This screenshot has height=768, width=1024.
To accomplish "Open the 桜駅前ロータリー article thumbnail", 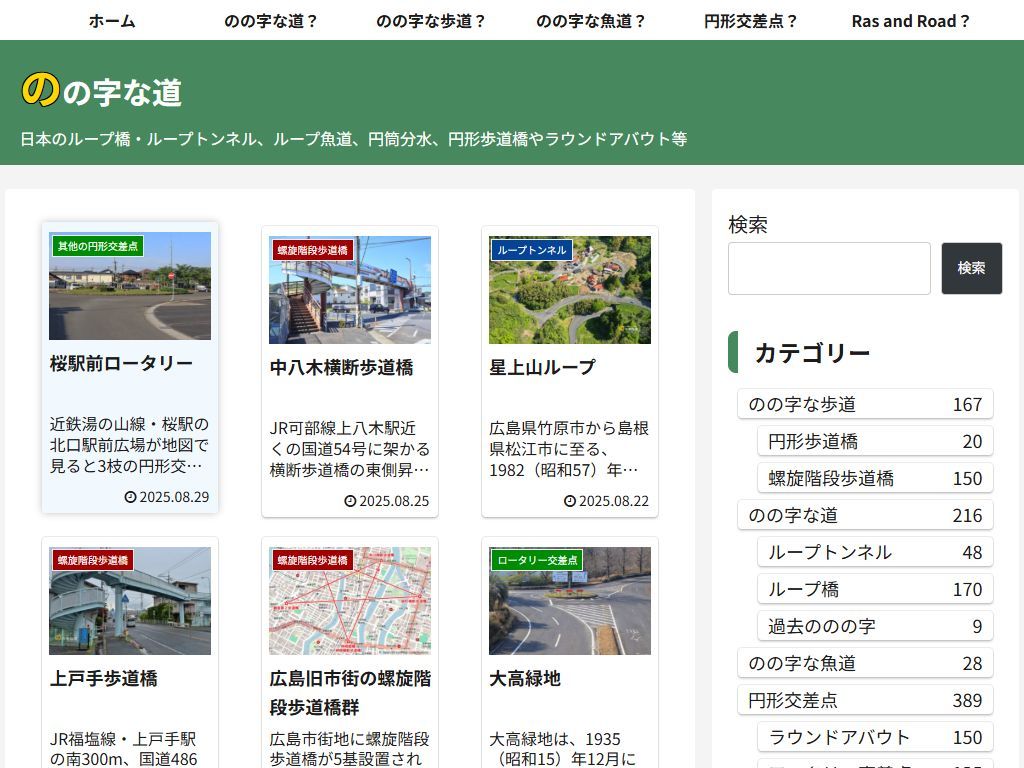I will (130, 287).
